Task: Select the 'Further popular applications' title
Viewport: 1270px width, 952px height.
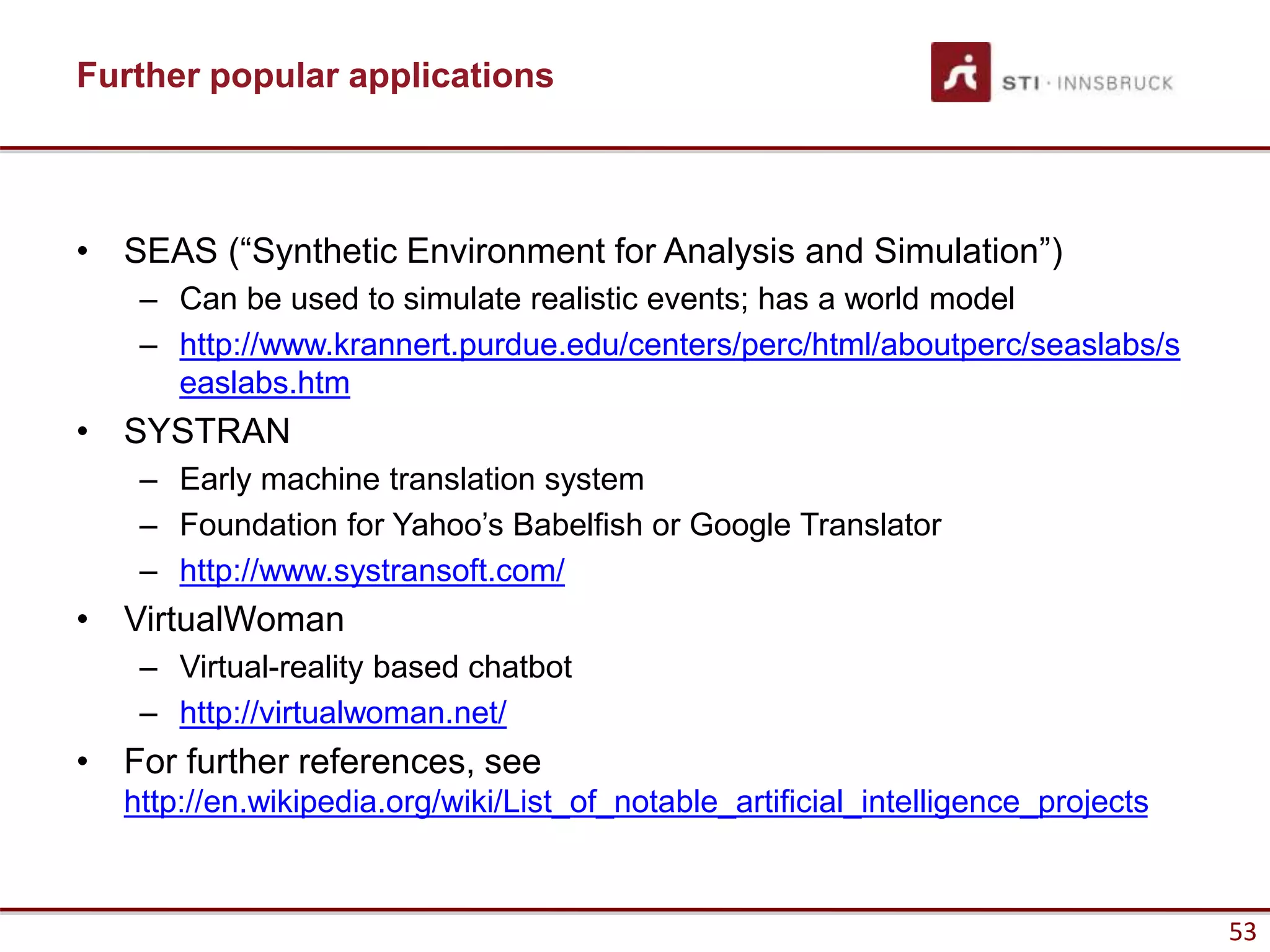Action: 315,76
